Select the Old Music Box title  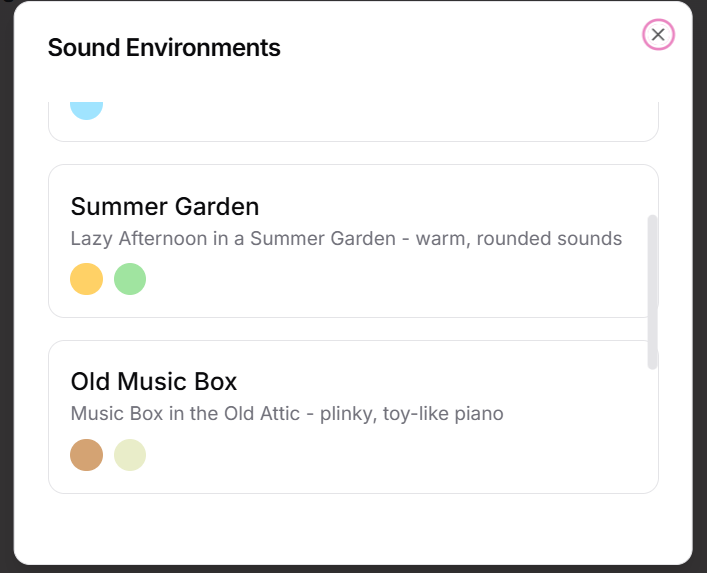(154, 382)
